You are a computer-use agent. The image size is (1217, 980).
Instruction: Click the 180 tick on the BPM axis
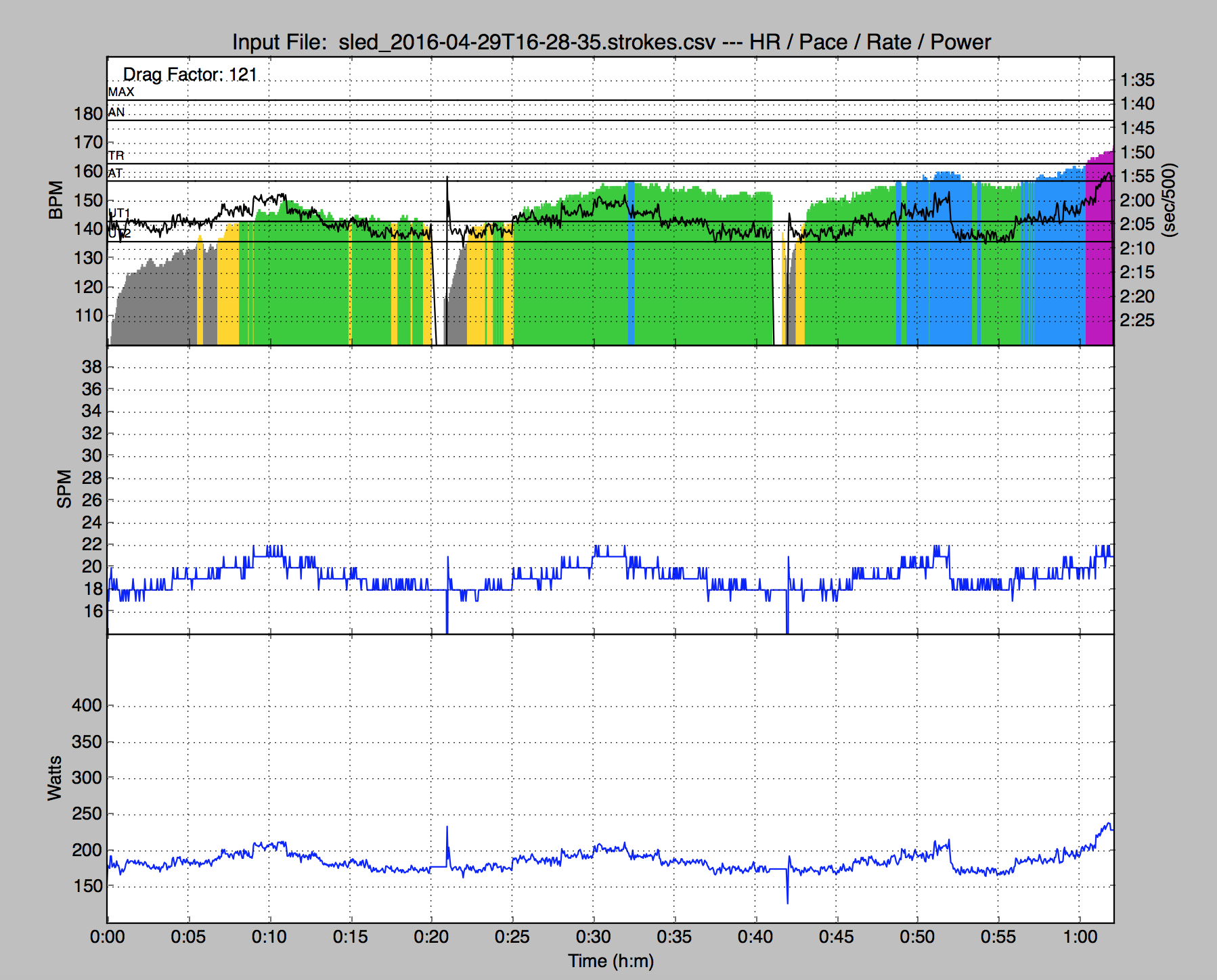pos(88,114)
